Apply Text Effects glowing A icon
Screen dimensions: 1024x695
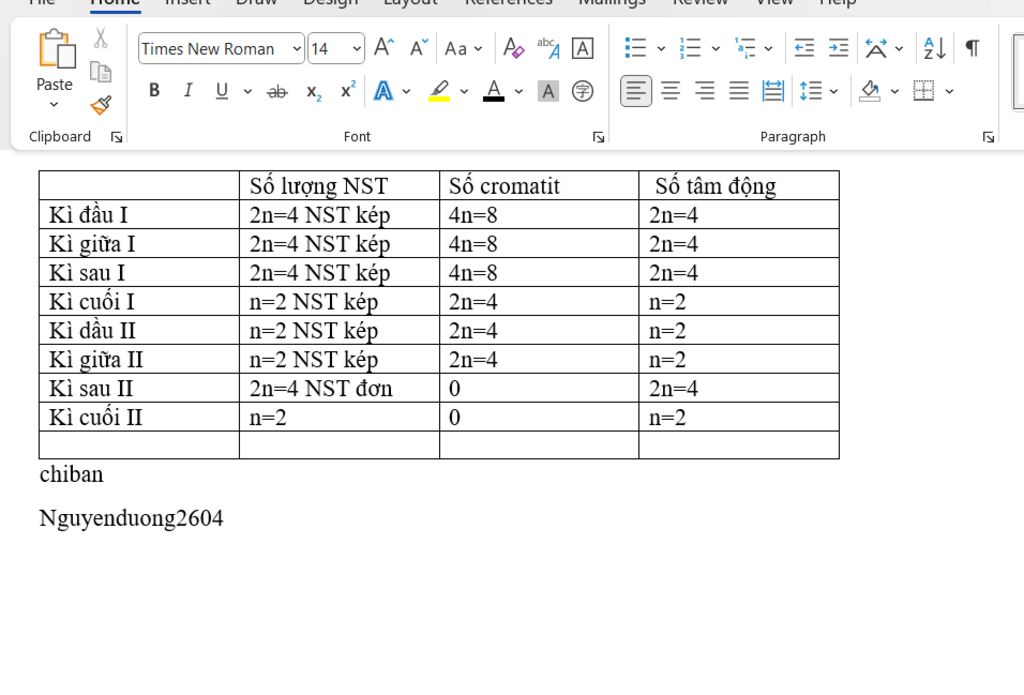tap(383, 91)
